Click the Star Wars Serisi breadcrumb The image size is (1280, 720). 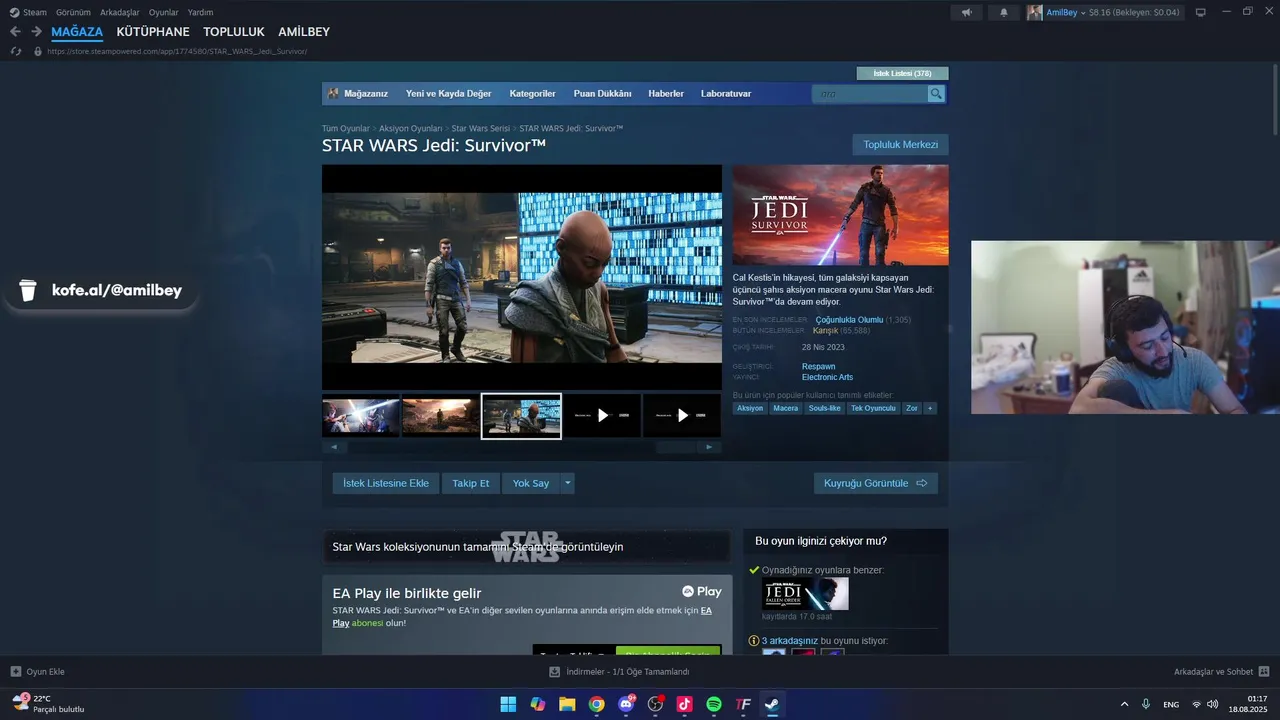coord(481,128)
